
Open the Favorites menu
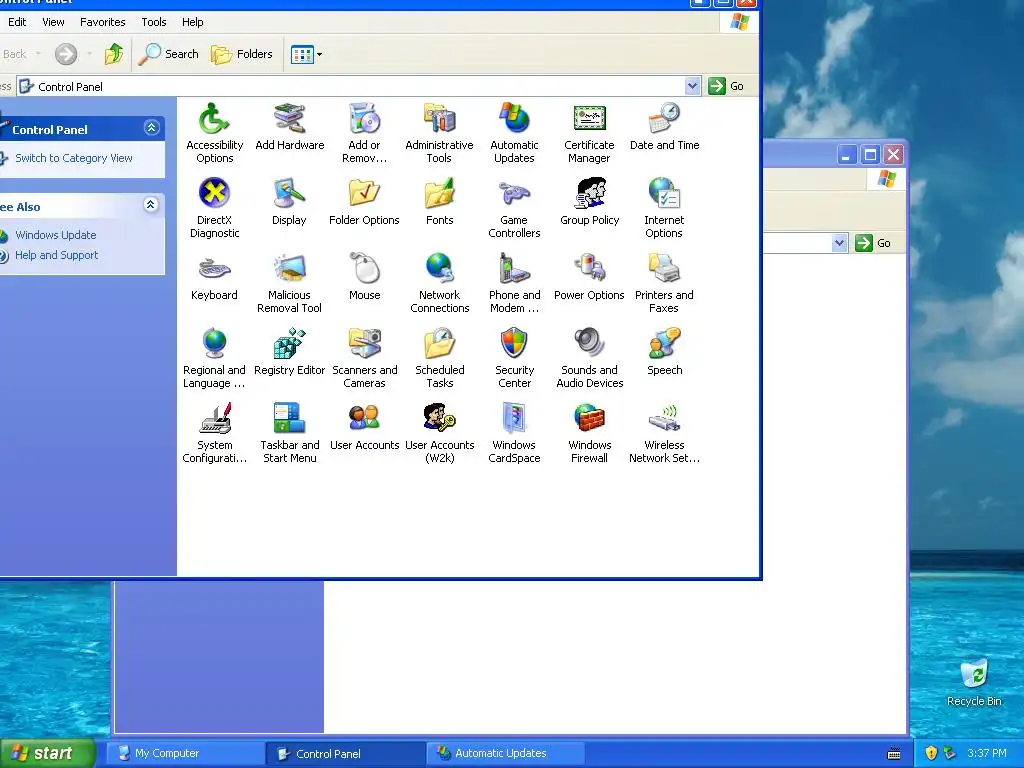(103, 22)
